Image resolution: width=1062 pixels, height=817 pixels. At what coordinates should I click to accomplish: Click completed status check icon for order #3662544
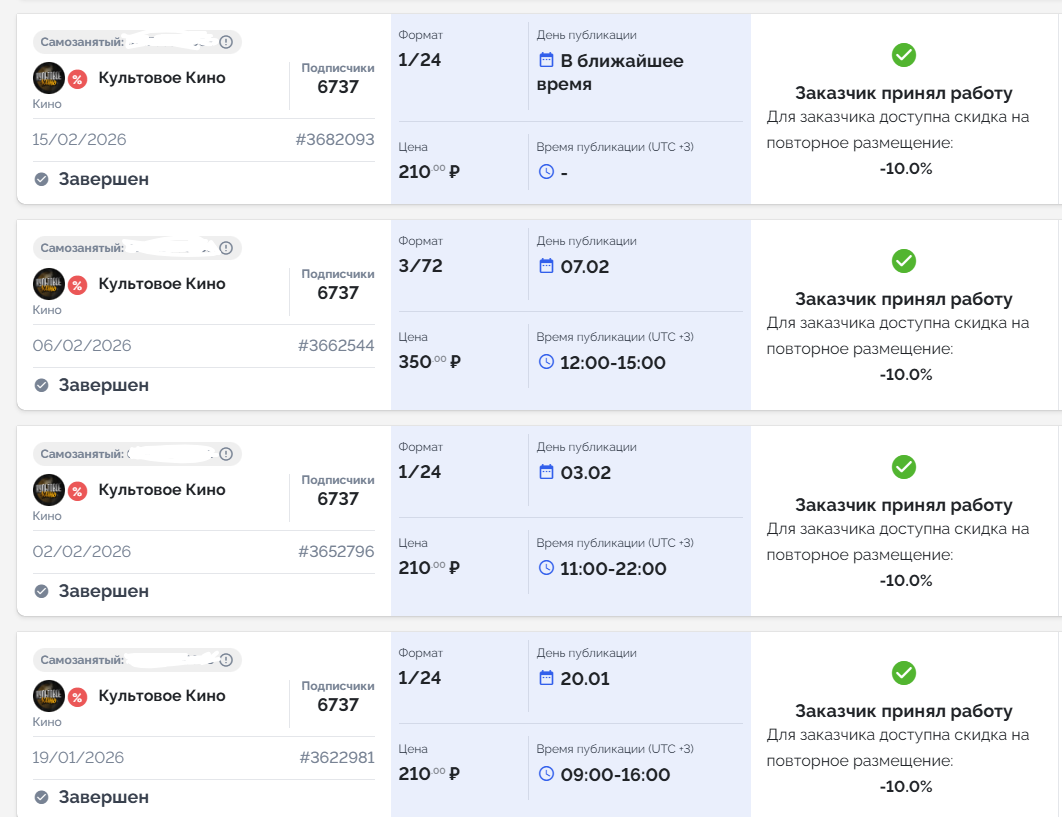(x=42, y=385)
